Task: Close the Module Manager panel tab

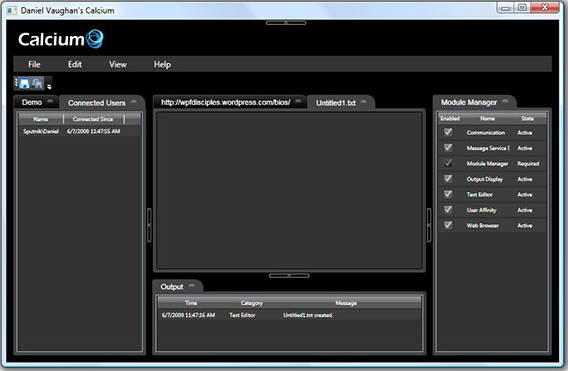Action: coord(505,101)
